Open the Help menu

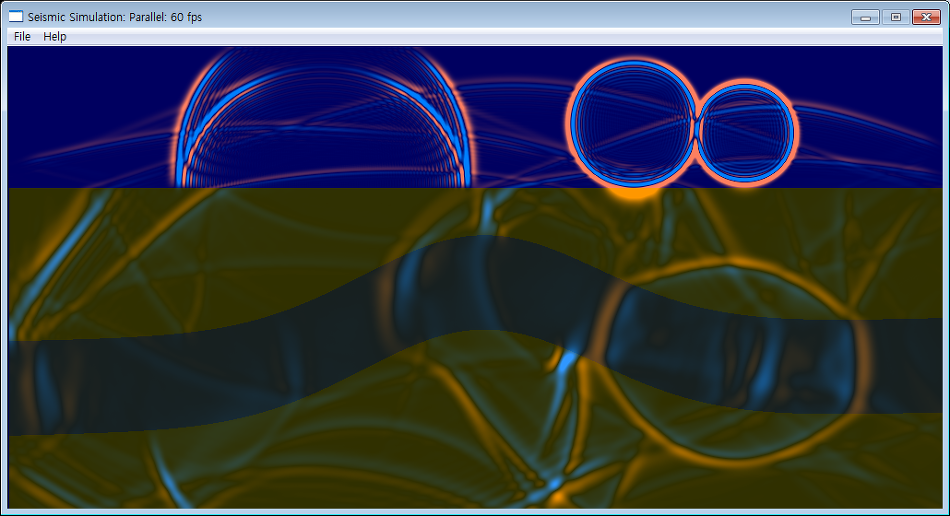coord(55,36)
